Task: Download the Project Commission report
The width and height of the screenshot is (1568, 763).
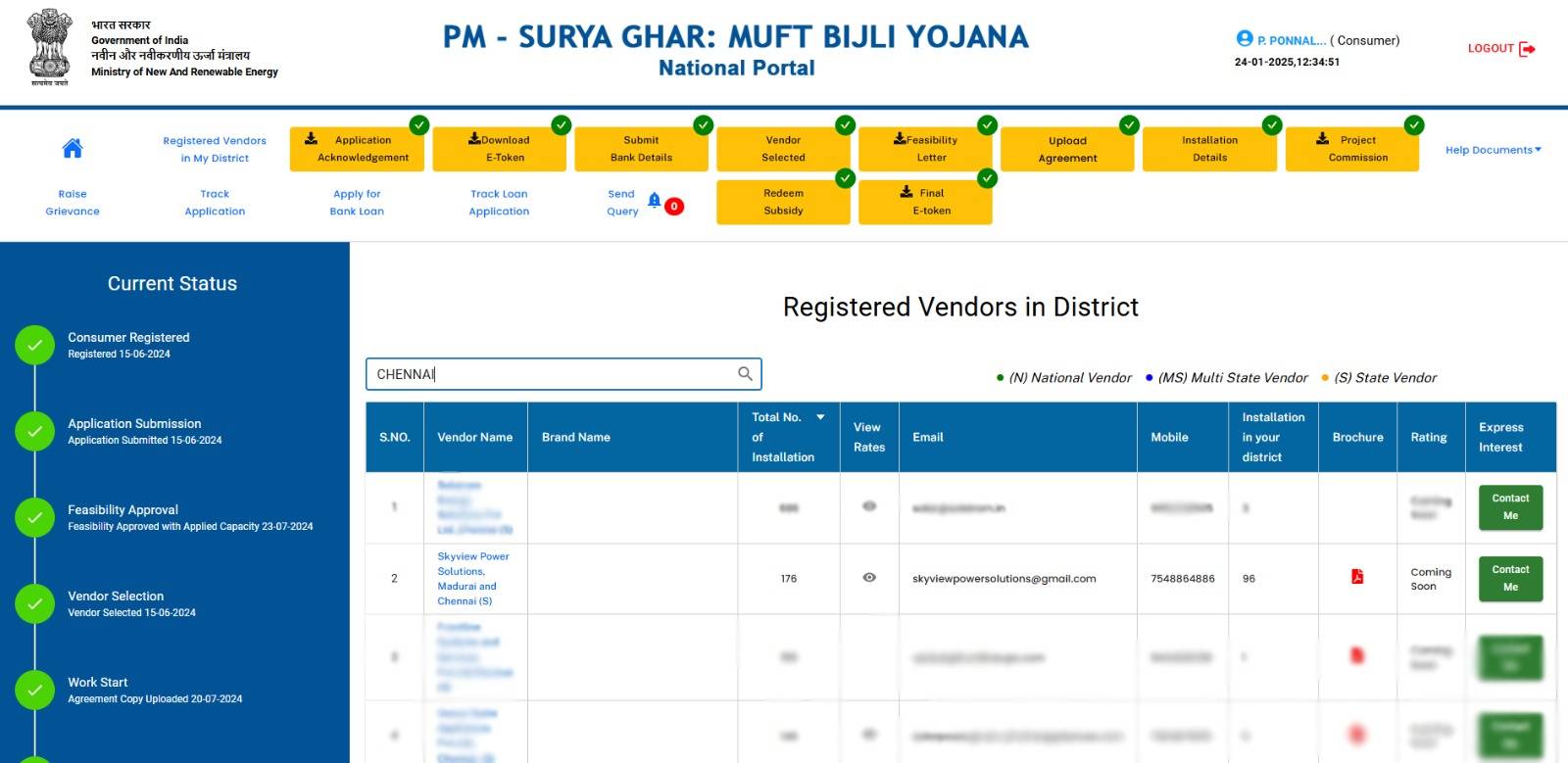Action: (1352, 149)
